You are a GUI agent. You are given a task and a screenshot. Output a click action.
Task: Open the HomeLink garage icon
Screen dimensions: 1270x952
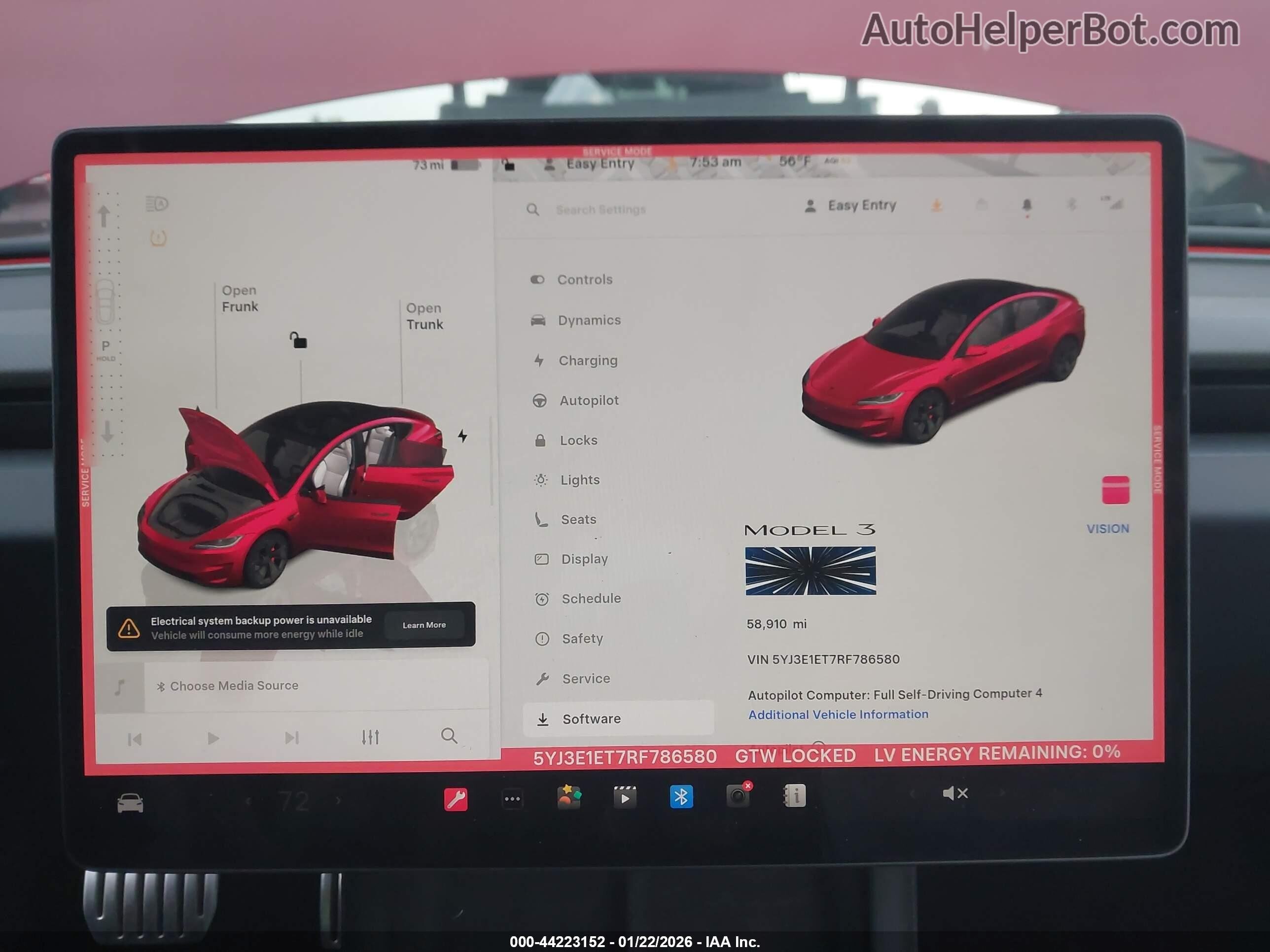pyautogui.click(x=982, y=205)
